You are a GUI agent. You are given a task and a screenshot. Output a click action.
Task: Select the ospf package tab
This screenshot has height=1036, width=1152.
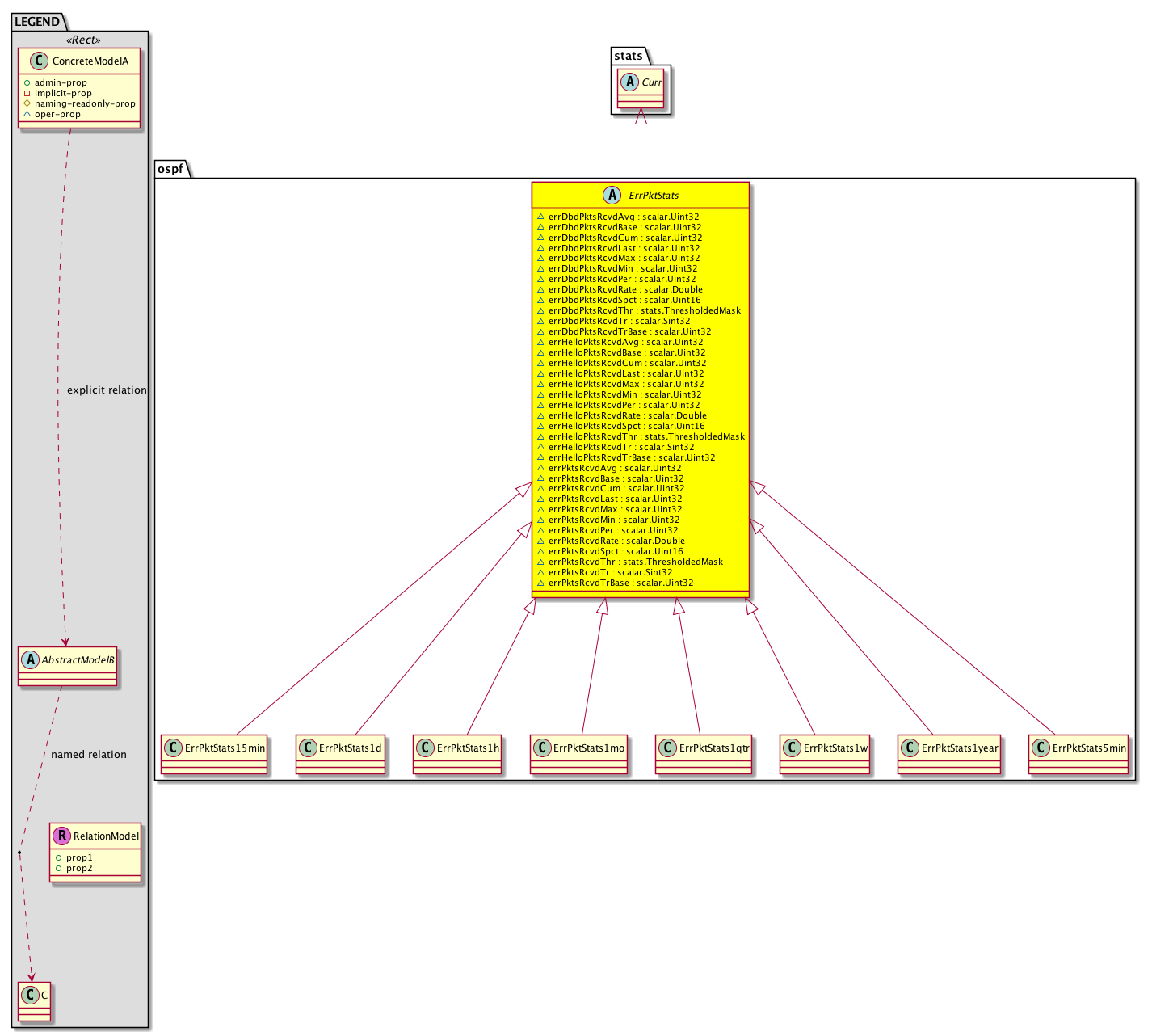[171, 170]
